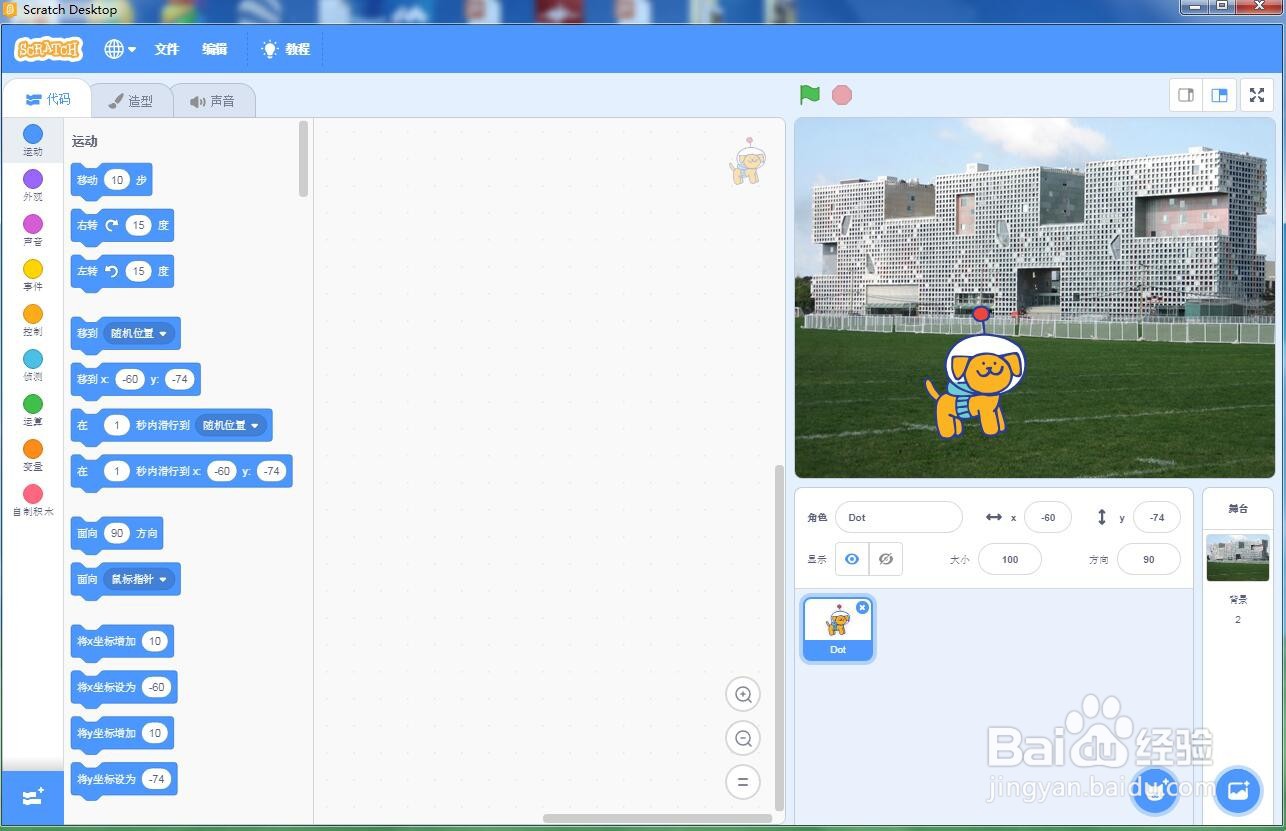The image size is (1286, 831).
Task: Open the choose a sprite button
Action: point(1155,792)
